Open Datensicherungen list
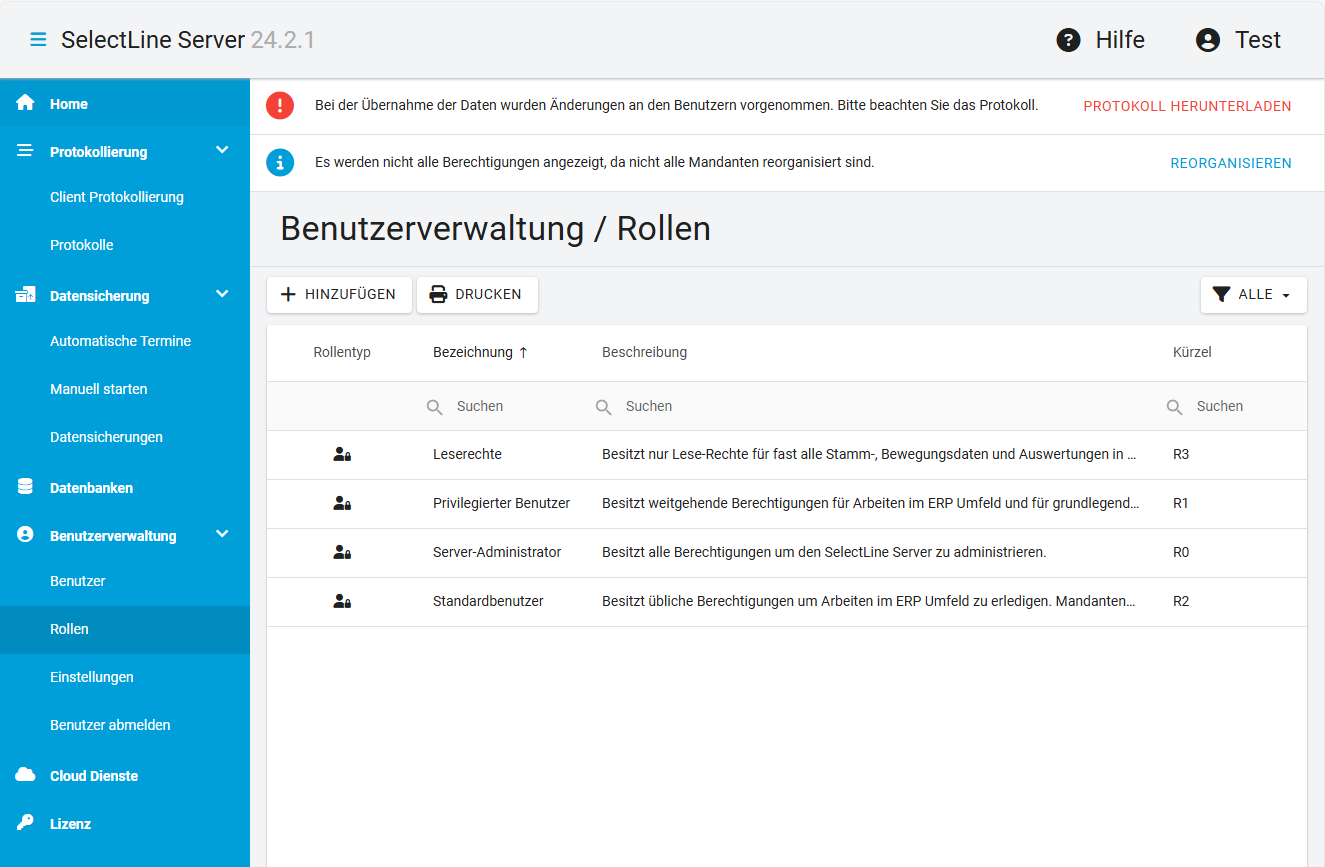This screenshot has width=1325, height=867. tap(106, 437)
